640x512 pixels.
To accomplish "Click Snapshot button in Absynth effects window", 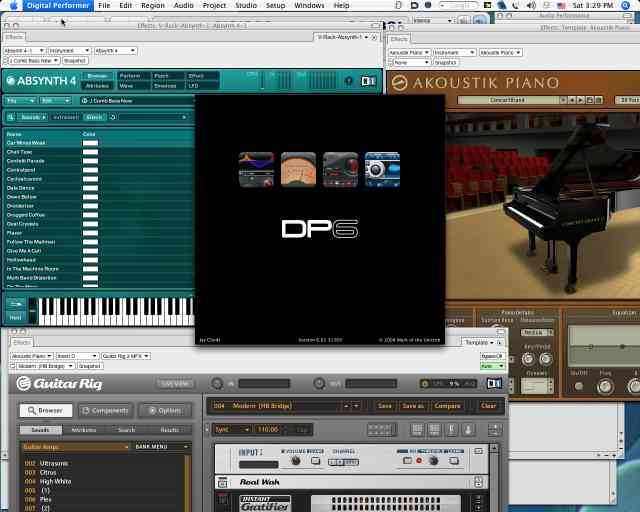I will point(75,60).
